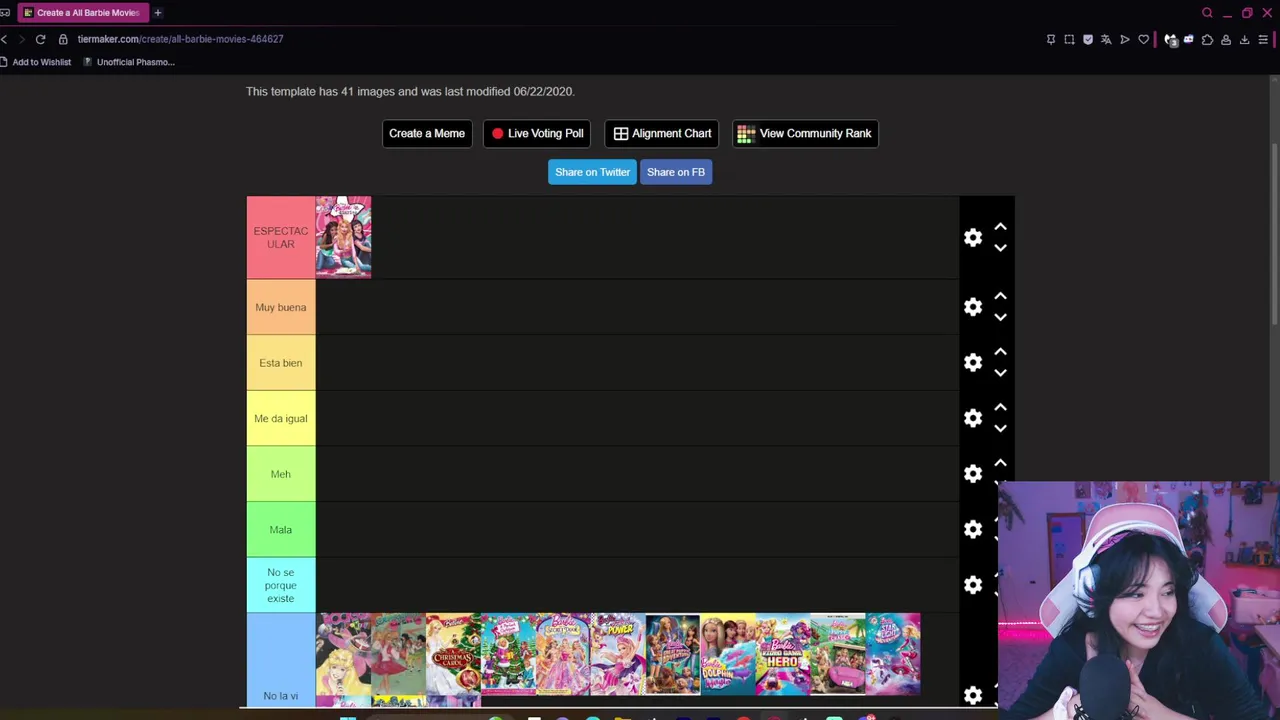Open settings gear for No la vi tier
The image size is (1280, 720).
click(x=973, y=695)
